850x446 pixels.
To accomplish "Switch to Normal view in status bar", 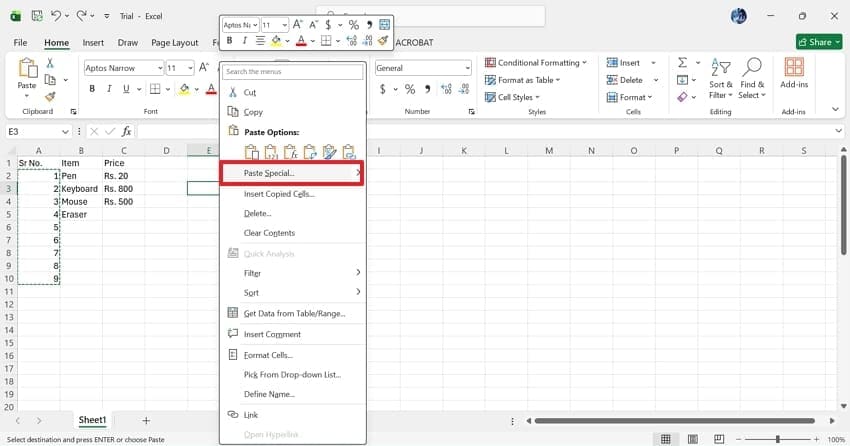I will (x=665, y=439).
